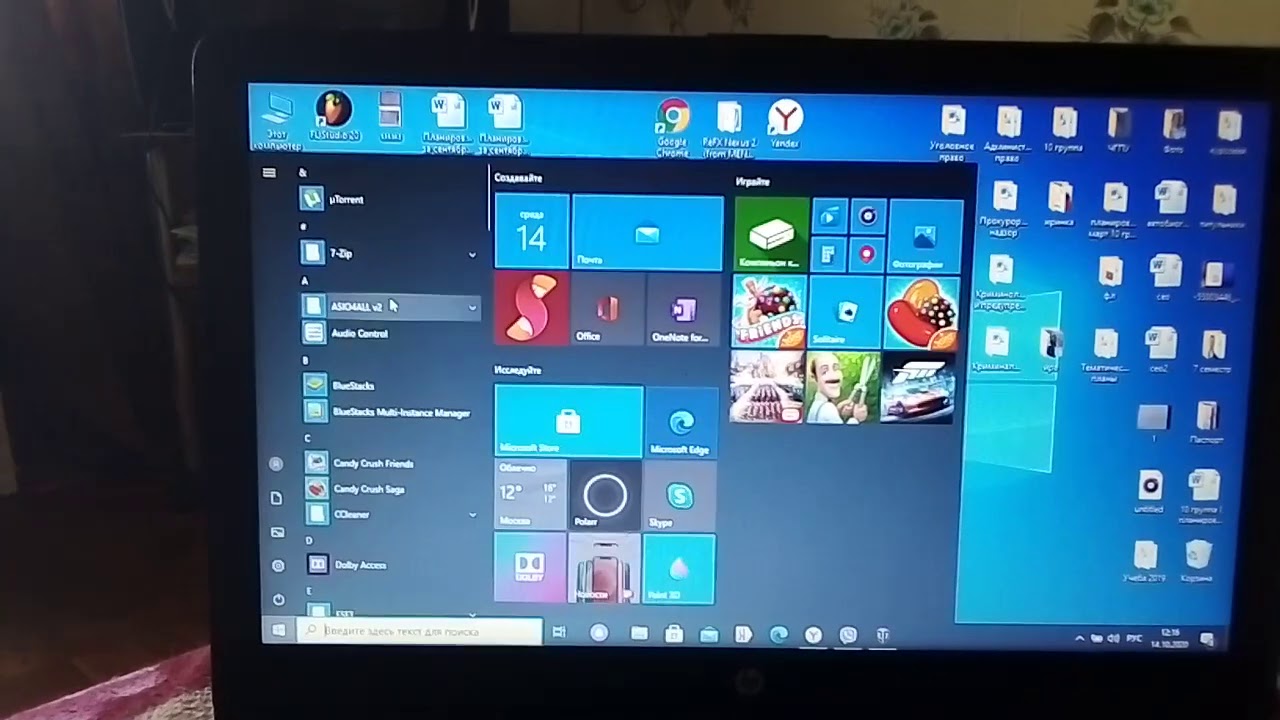Expand the Start menu hamburger navigation
The width and height of the screenshot is (1280, 720).
269,173
